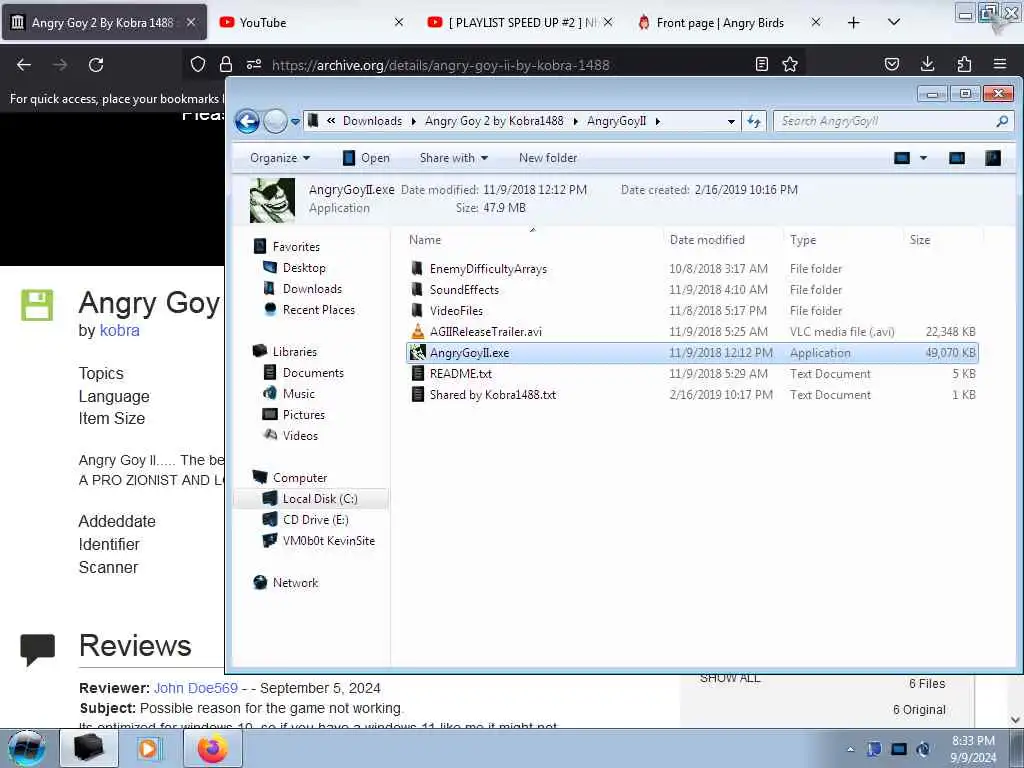This screenshot has height=768, width=1024.
Task: Click the Explorer address bar refresh button
Action: point(754,121)
